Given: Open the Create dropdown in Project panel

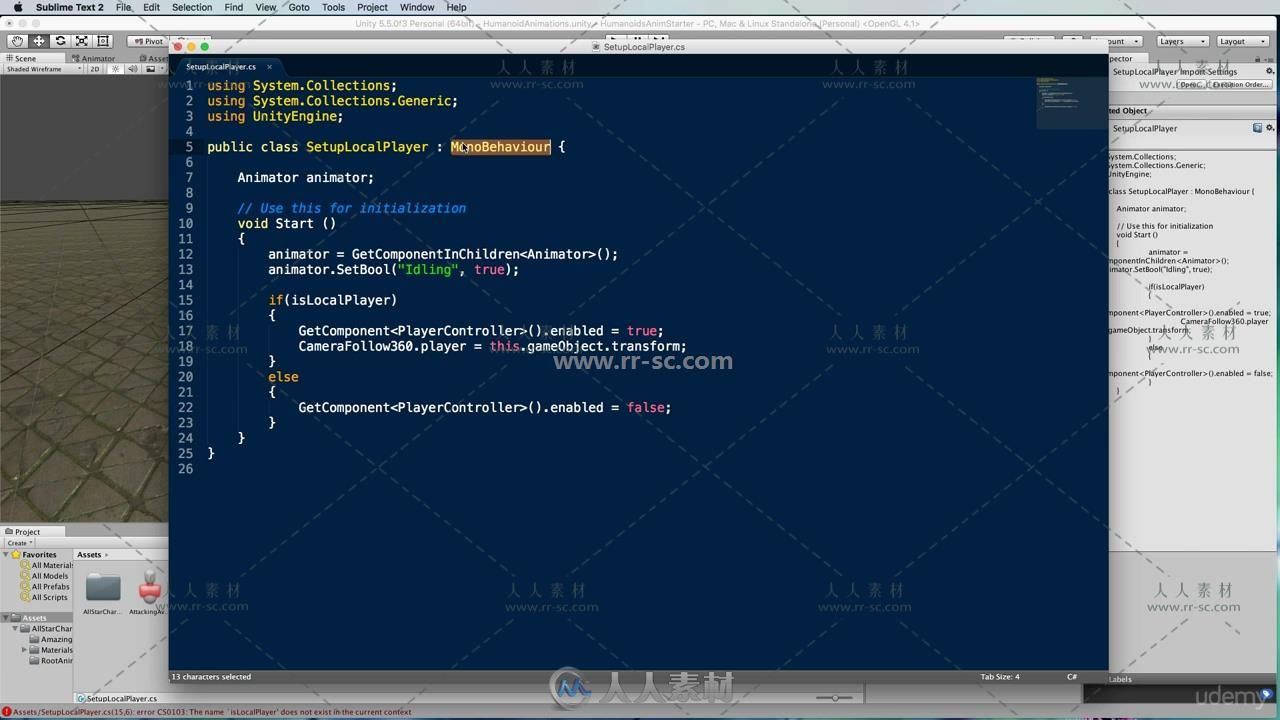Looking at the screenshot, I should click(19, 543).
